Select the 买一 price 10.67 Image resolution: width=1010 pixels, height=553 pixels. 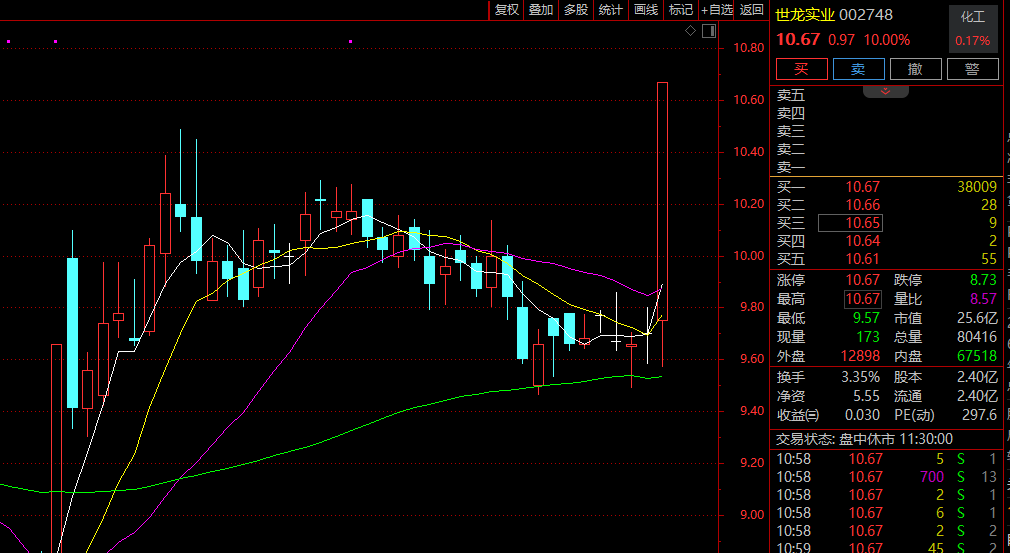(x=863, y=187)
